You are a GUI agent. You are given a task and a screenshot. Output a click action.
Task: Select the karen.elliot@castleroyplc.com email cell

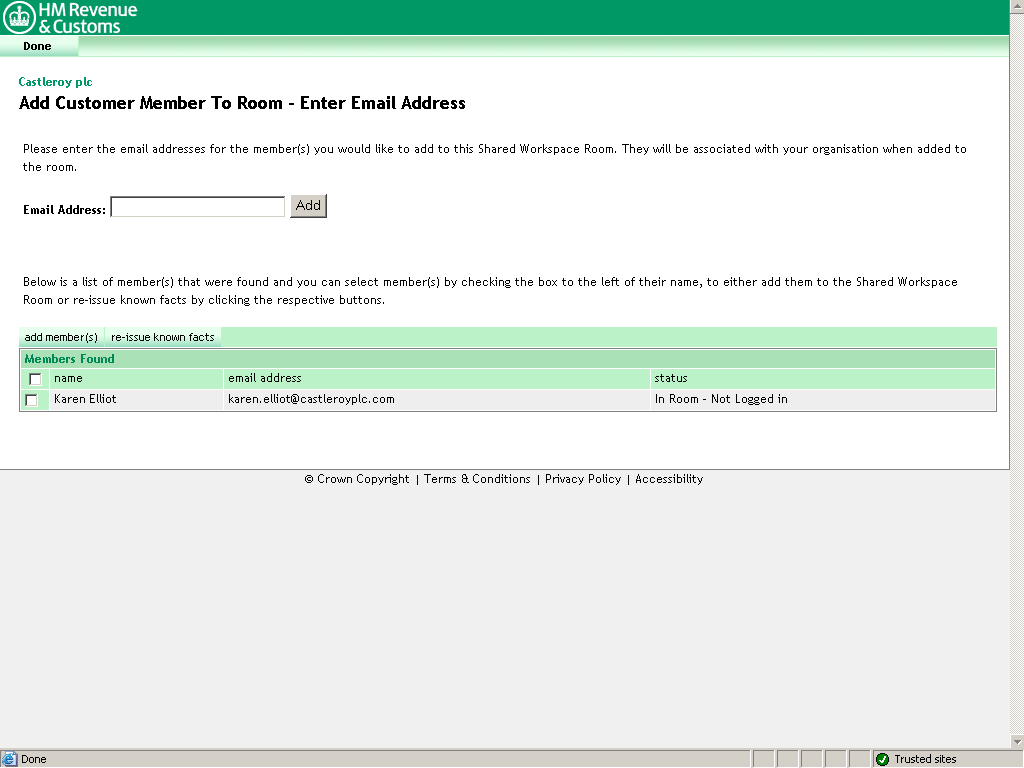click(311, 399)
